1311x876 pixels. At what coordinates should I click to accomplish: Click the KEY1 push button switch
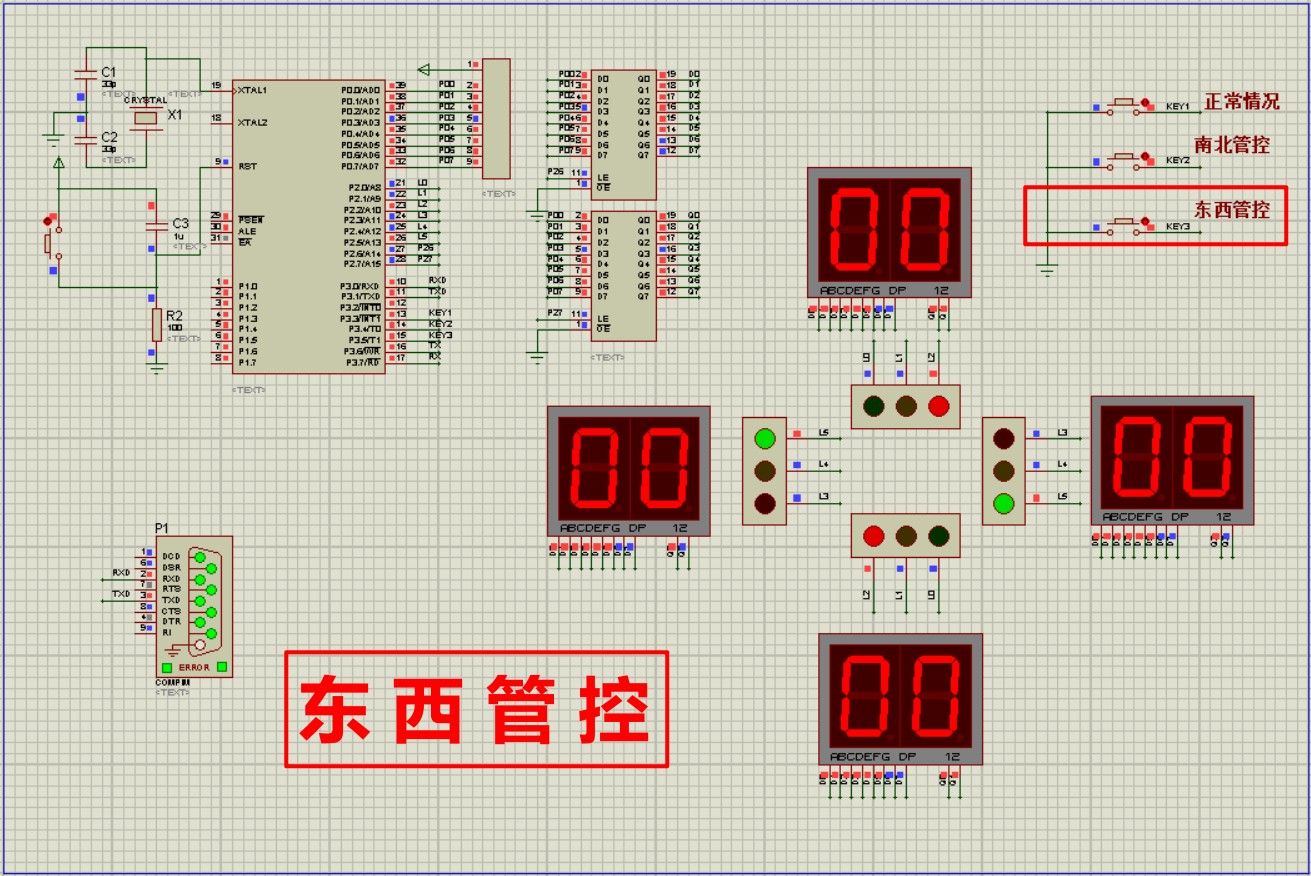pos(1122,105)
